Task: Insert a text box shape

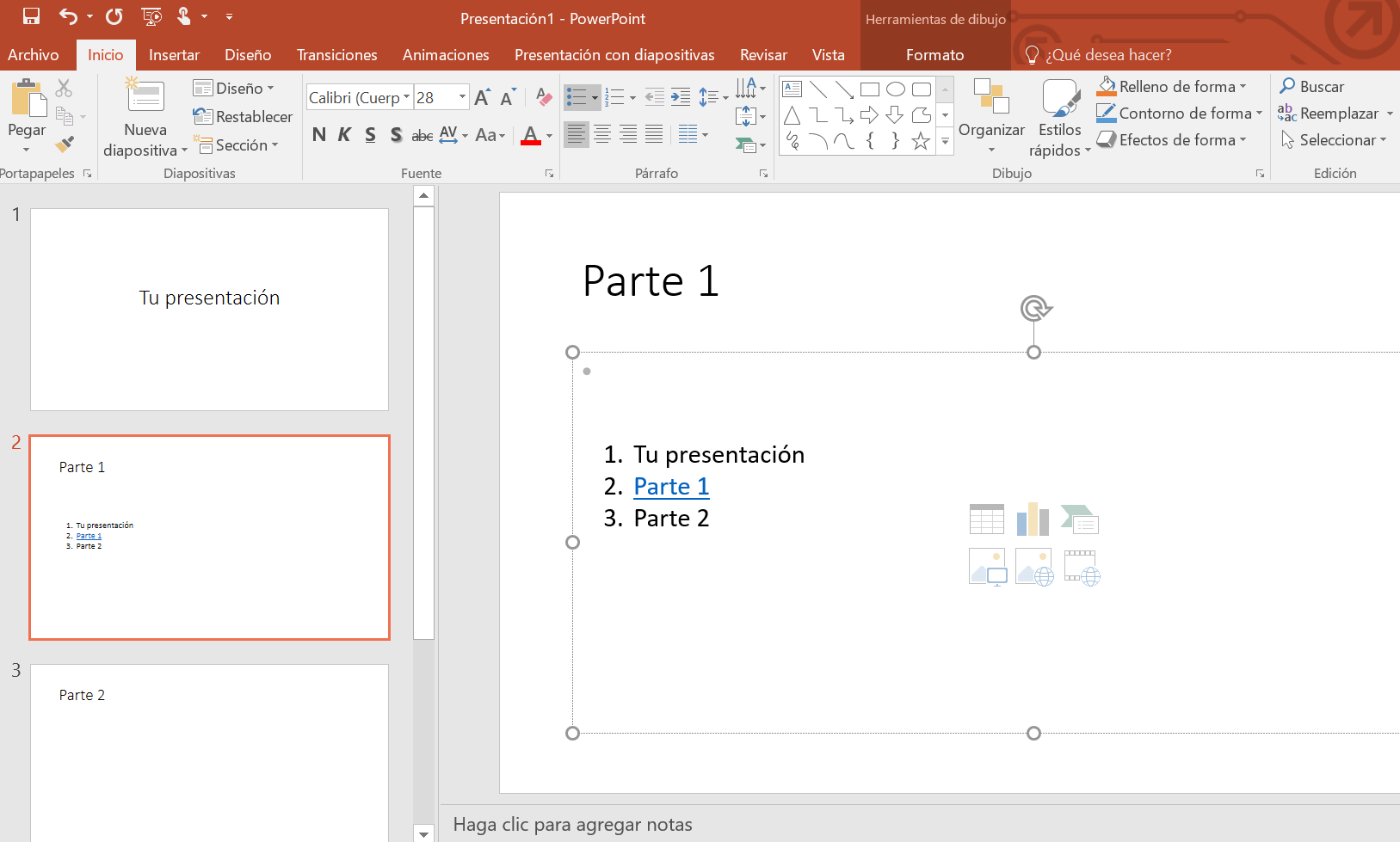Action: 793,89
